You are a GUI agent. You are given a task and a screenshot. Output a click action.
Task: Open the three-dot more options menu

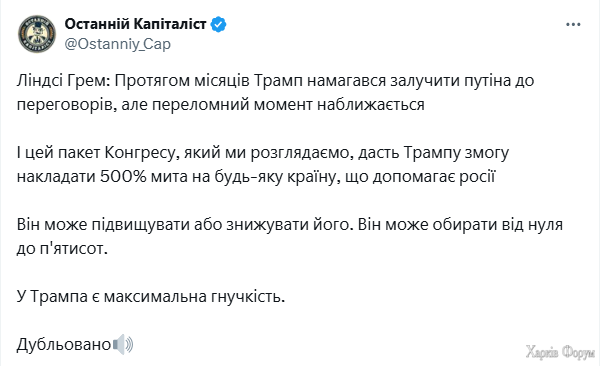573,25
